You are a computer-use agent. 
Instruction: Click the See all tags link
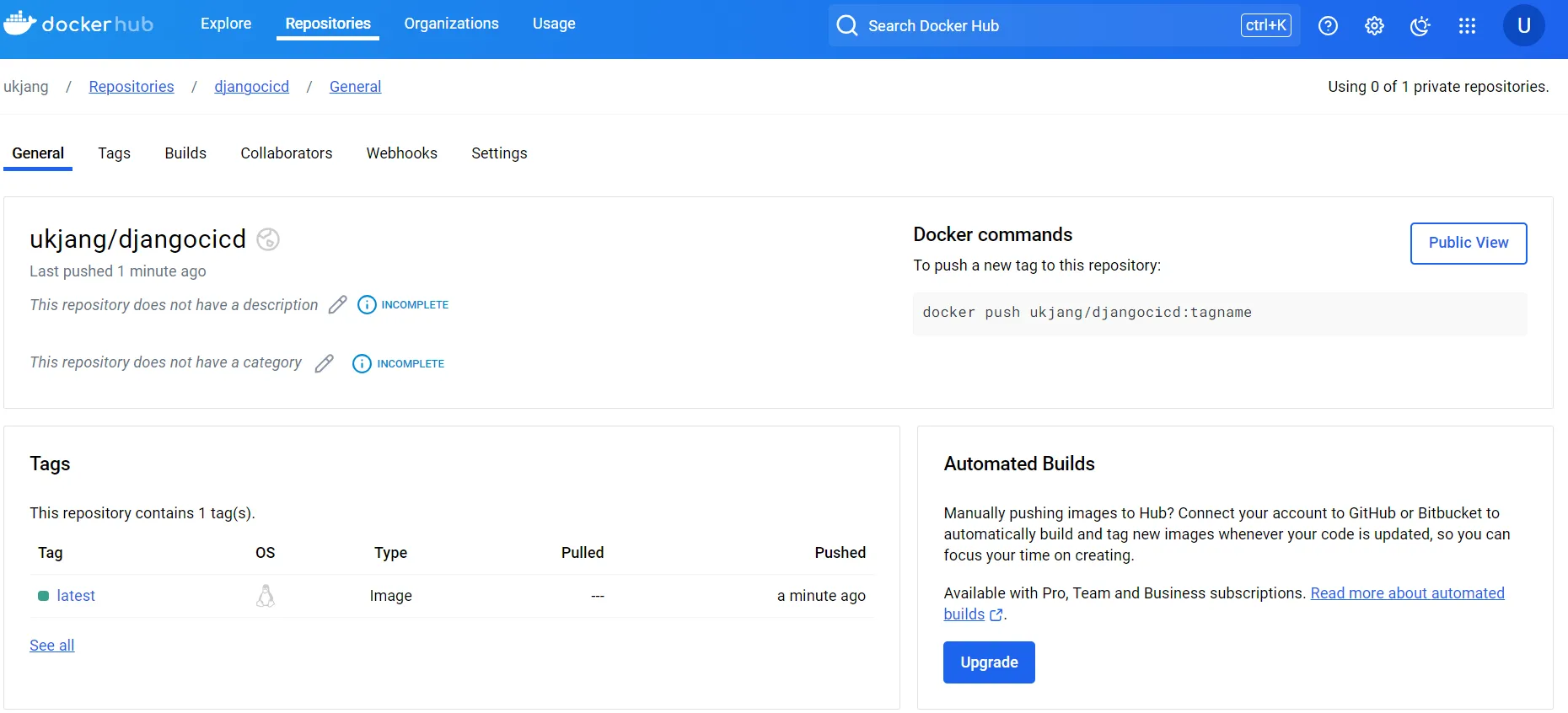pyautogui.click(x=52, y=646)
